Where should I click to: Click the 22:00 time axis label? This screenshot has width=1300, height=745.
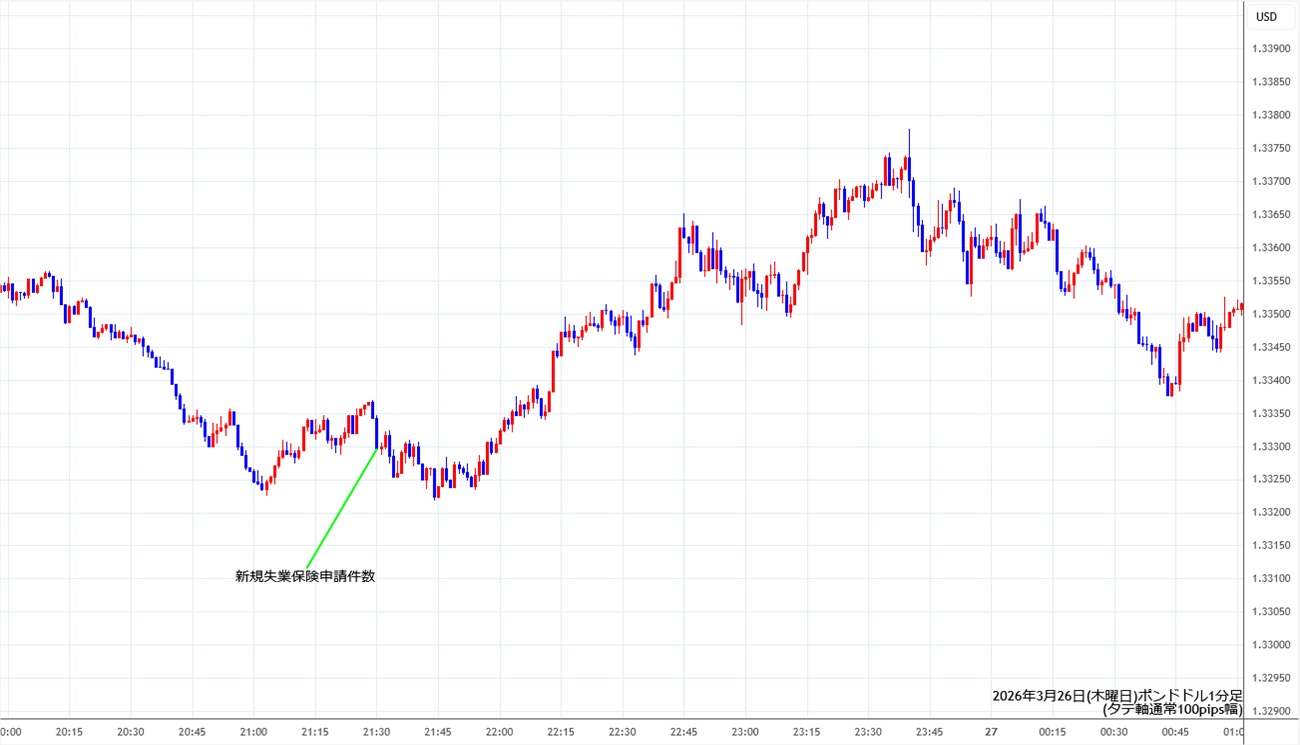click(499, 732)
